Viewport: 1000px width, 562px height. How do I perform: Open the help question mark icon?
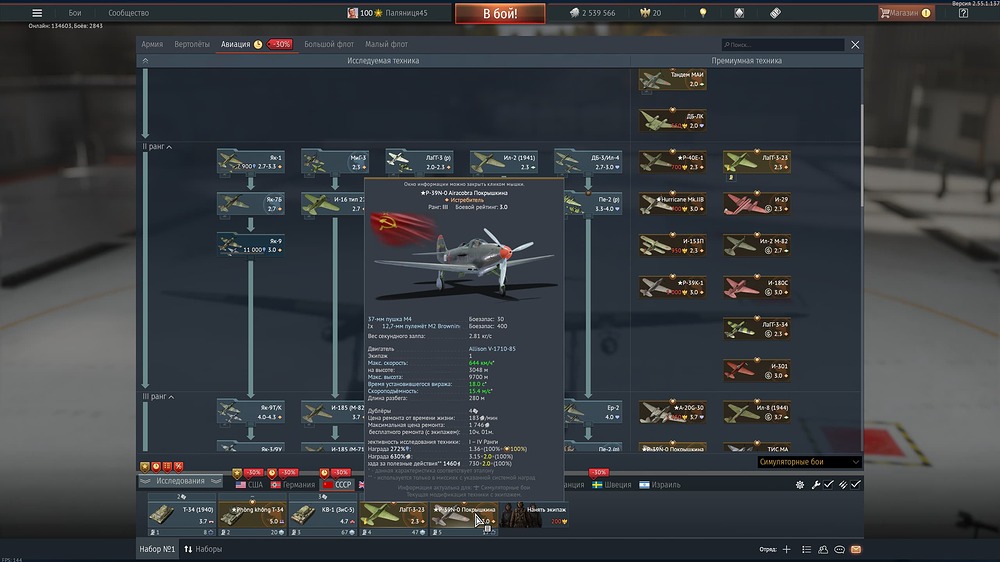[963, 13]
